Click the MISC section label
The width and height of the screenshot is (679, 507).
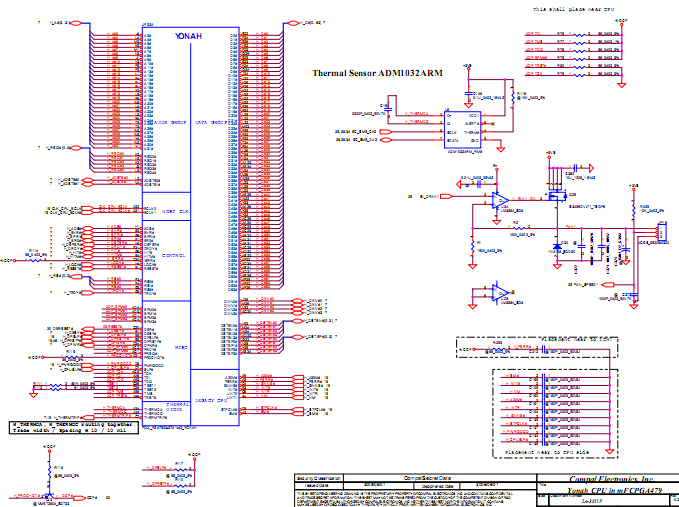(x=181, y=347)
